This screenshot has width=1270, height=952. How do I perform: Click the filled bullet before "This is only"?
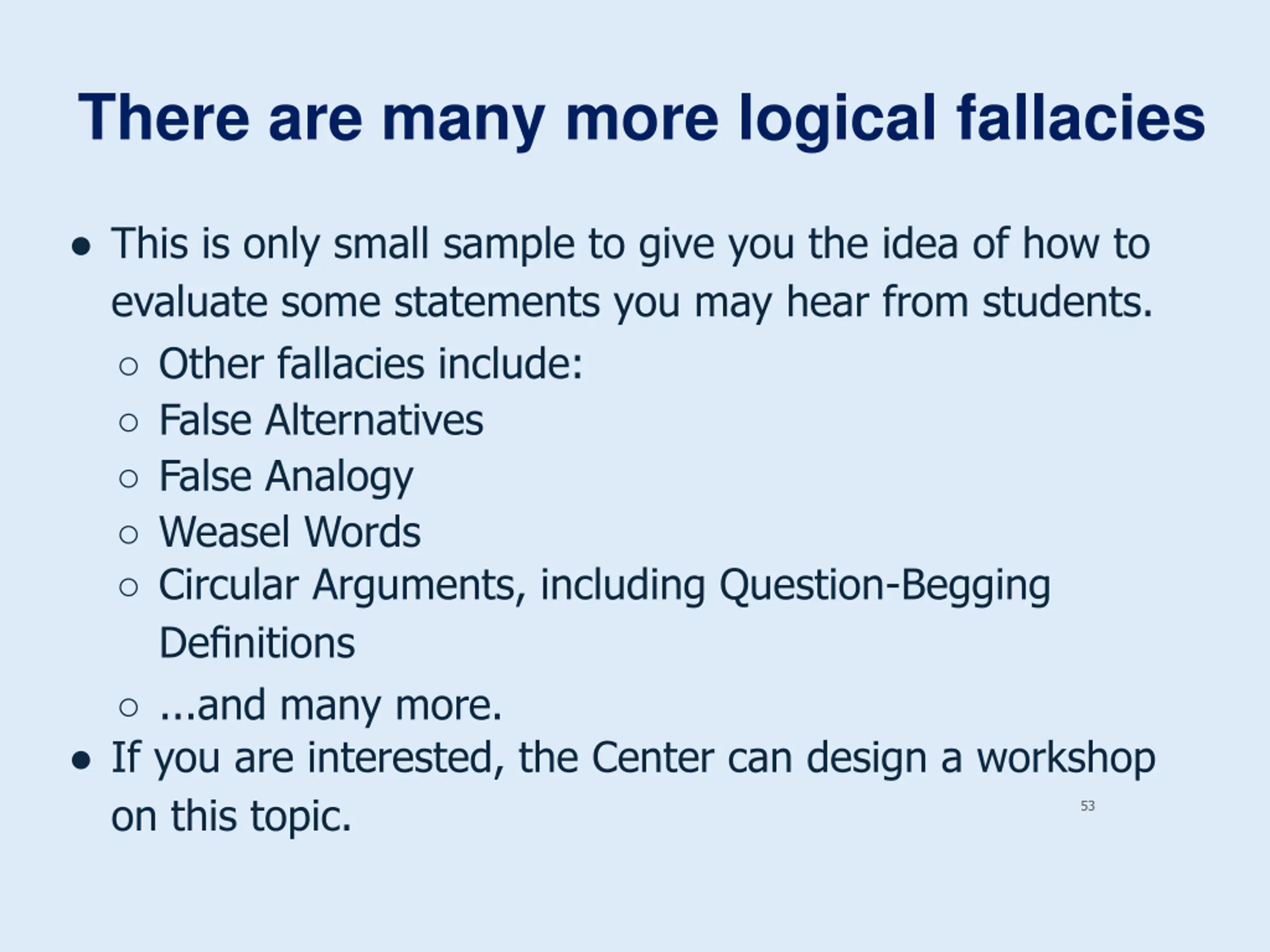(x=81, y=247)
